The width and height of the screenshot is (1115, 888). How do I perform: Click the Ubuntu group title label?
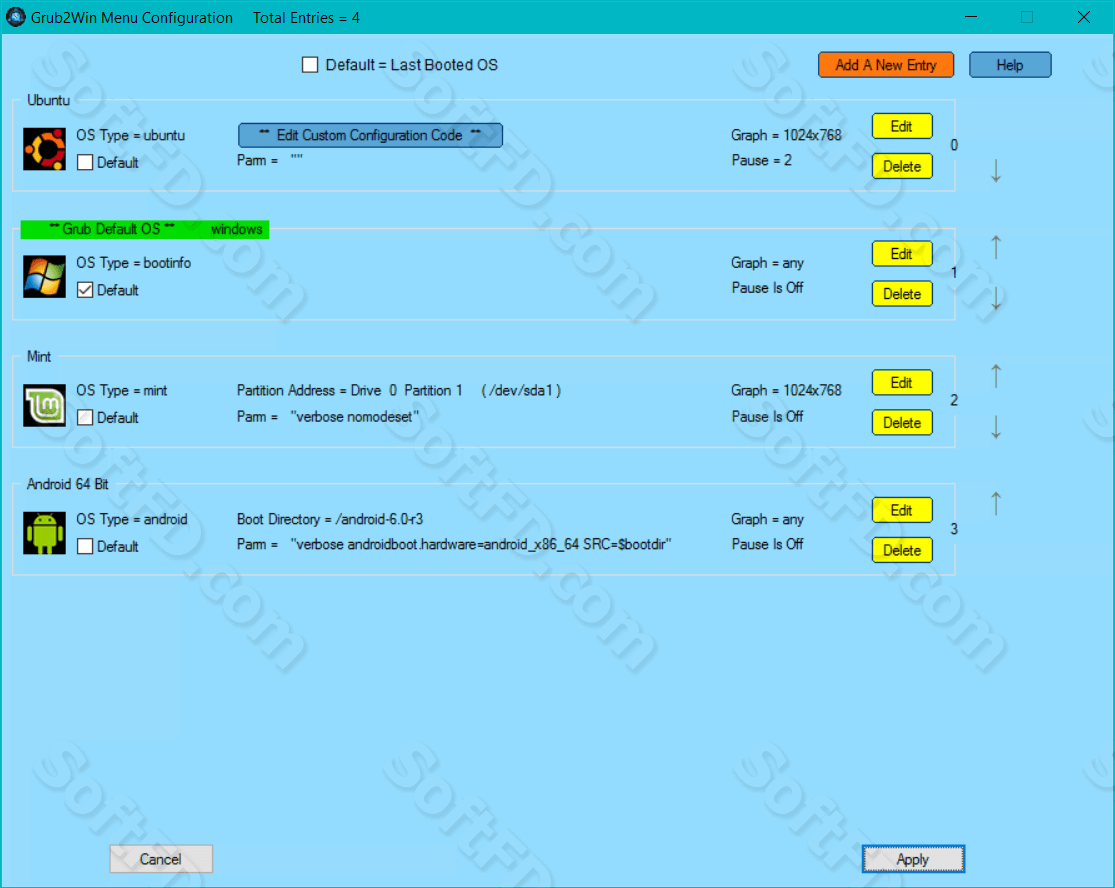pos(48,100)
